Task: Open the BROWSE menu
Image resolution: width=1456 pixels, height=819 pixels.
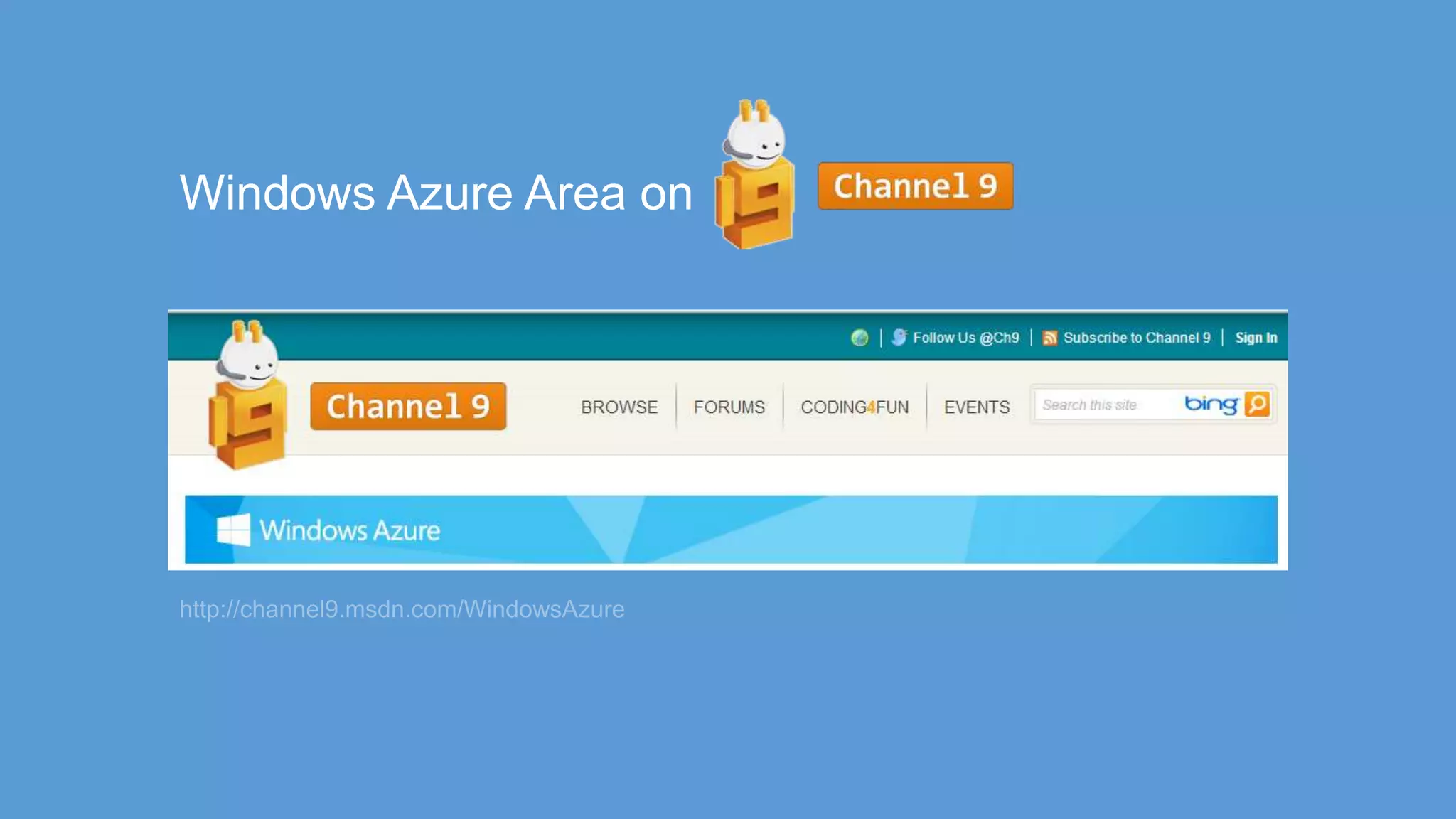Action: 619,407
